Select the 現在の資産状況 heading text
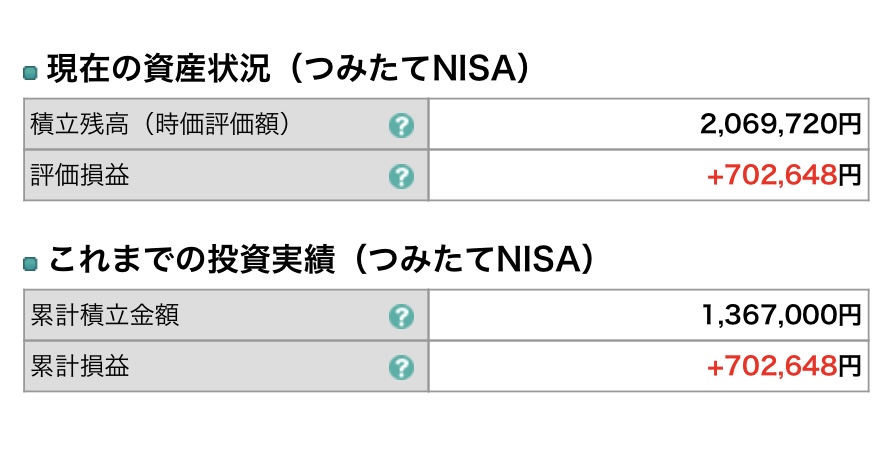Viewport: 889px width, 473px height. pyautogui.click(x=158, y=69)
